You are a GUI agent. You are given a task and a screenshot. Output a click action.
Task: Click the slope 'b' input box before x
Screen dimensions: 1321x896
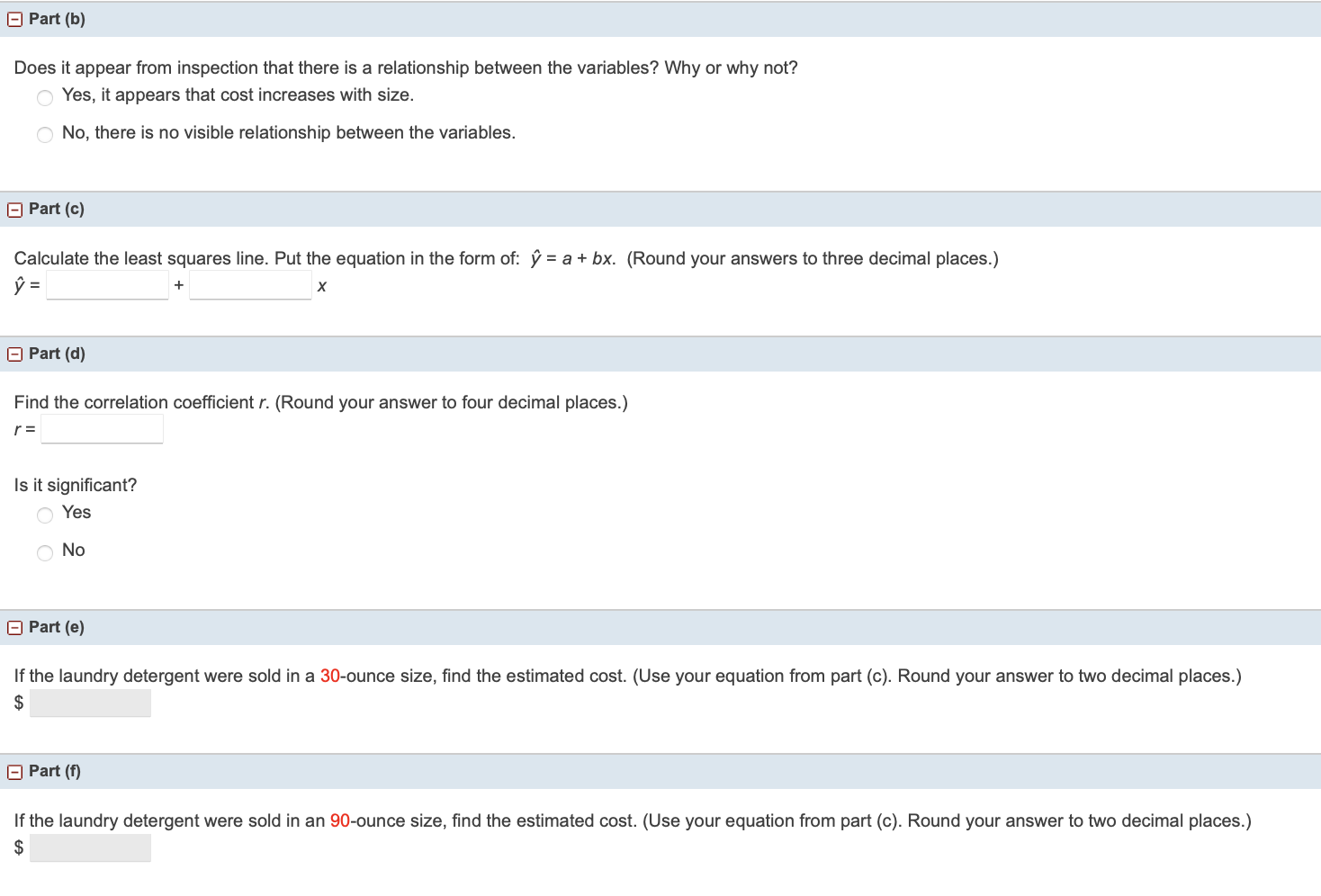250,285
